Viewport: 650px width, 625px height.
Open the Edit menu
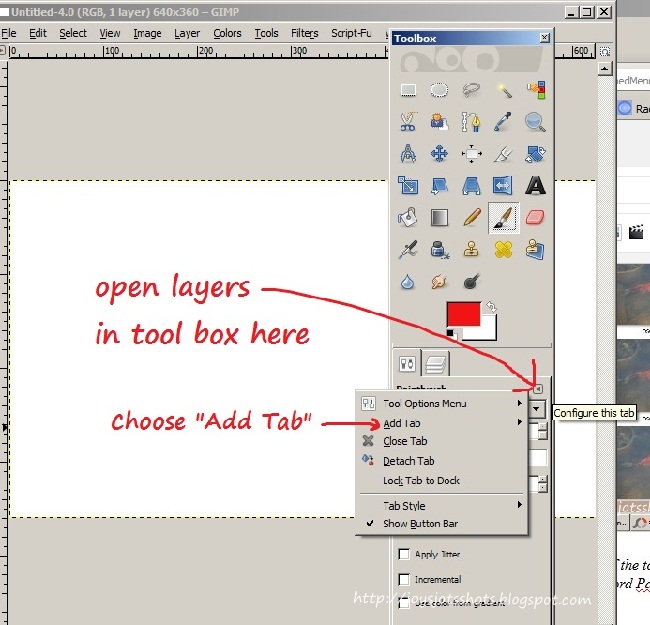click(x=38, y=33)
